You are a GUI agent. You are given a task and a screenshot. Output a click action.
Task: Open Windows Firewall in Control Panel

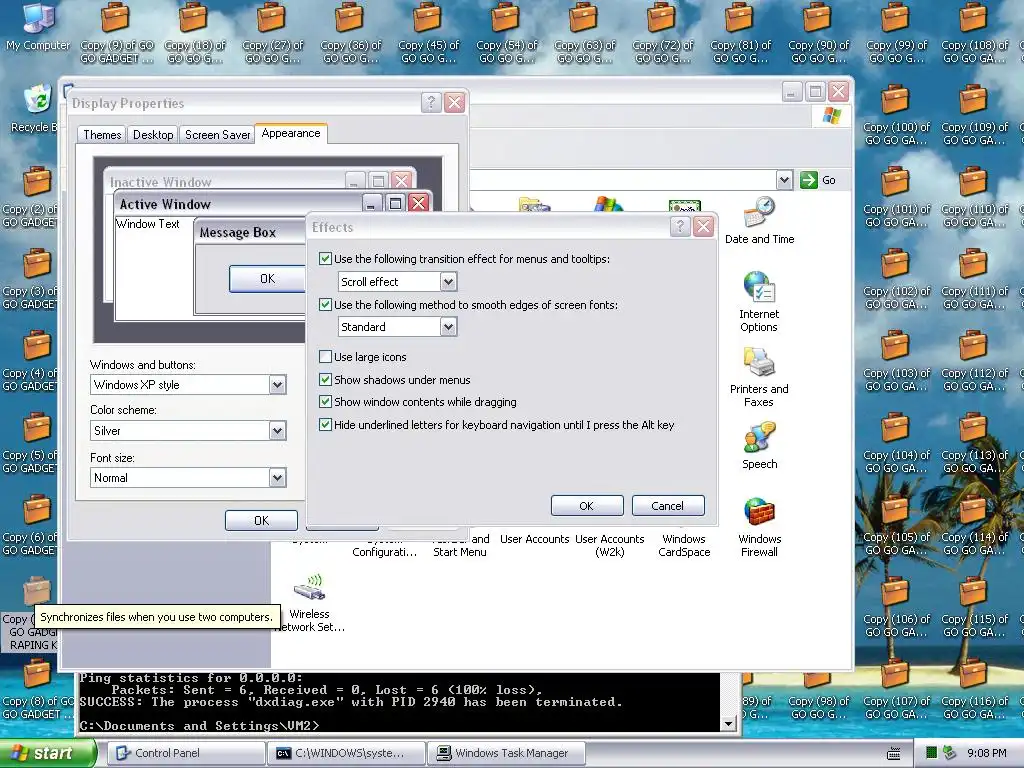coord(760,527)
